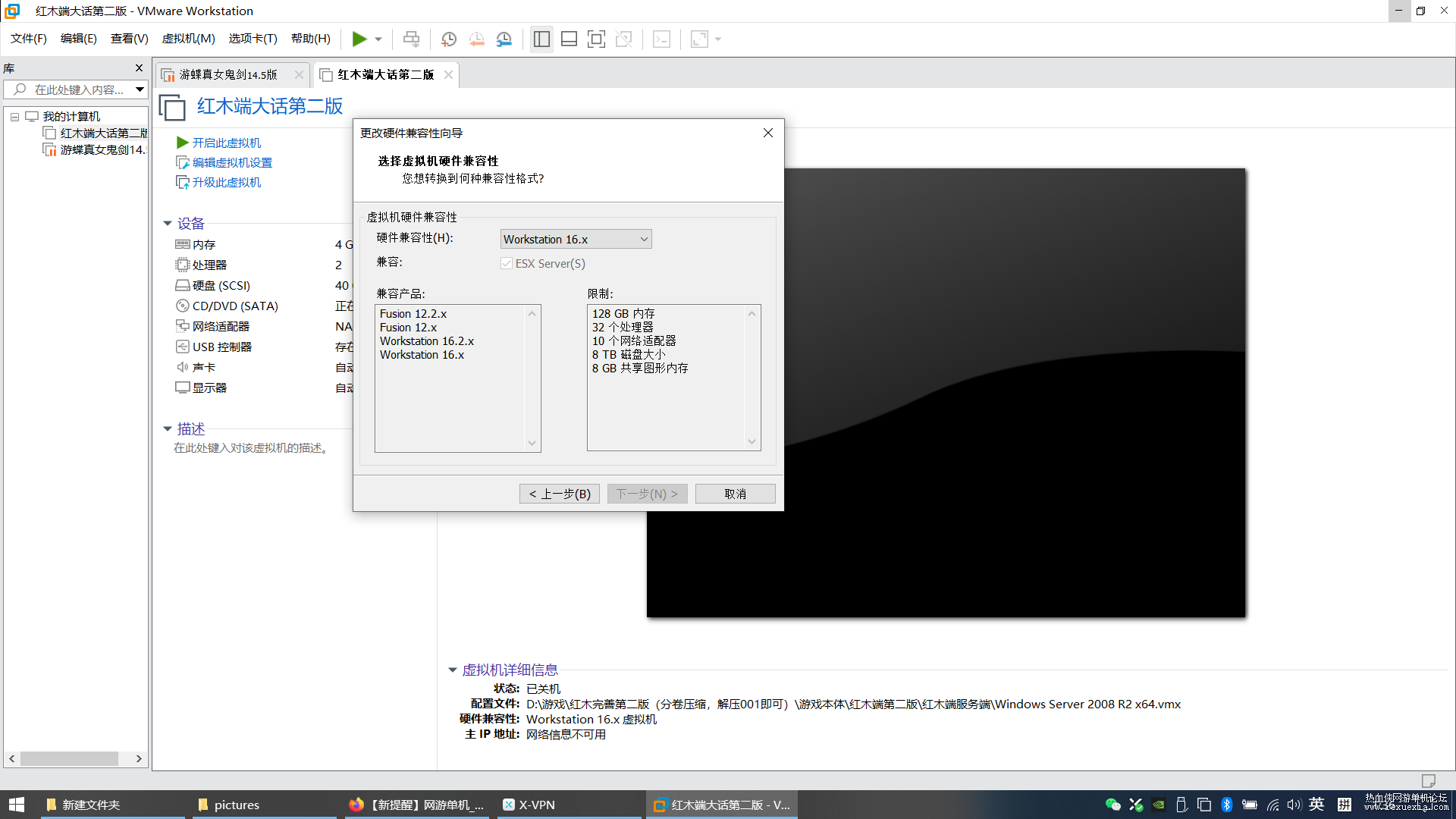1456x819 pixels.
Task: Click the volume speaker tray icon
Action: click(1294, 805)
